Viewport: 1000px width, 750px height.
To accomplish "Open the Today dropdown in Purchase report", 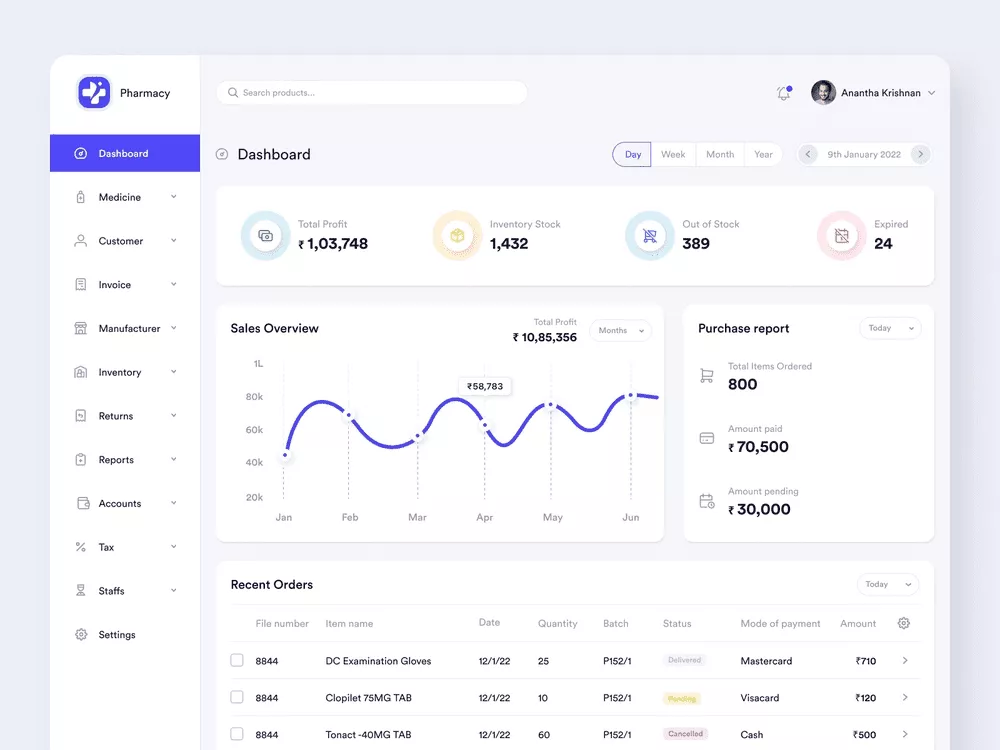I will tap(889, 328).
